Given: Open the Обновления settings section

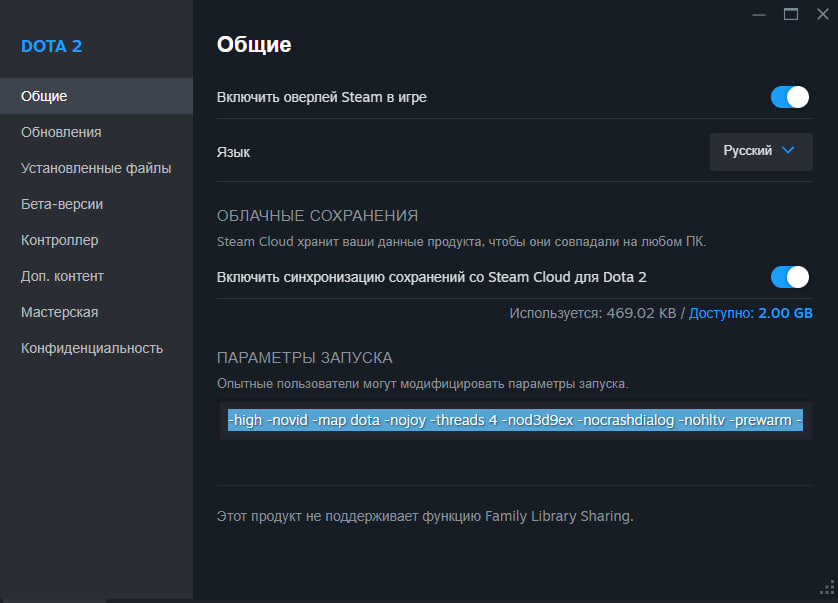Looking at the screenshot, I should pos(61,132).
